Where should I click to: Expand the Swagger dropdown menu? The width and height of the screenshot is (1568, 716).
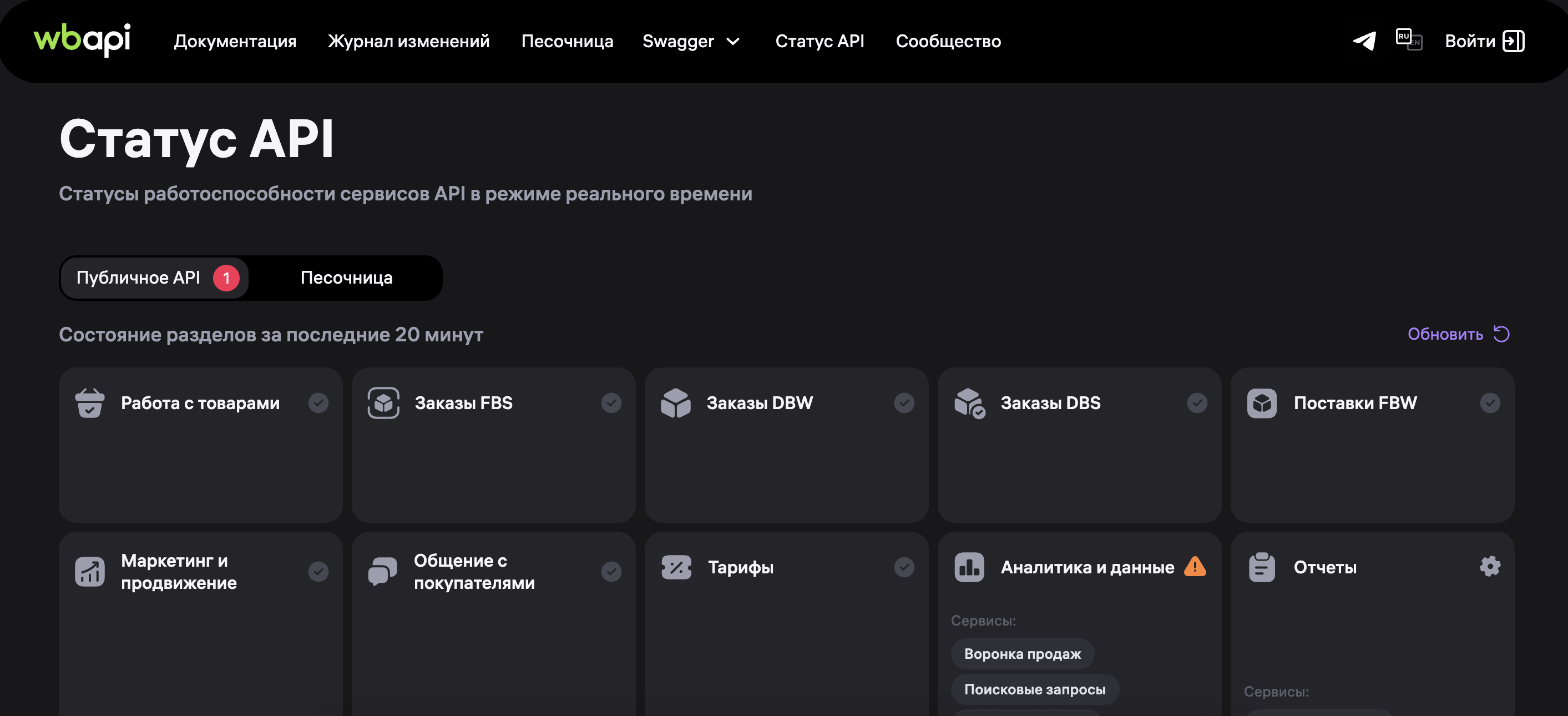tap(691, 42)
